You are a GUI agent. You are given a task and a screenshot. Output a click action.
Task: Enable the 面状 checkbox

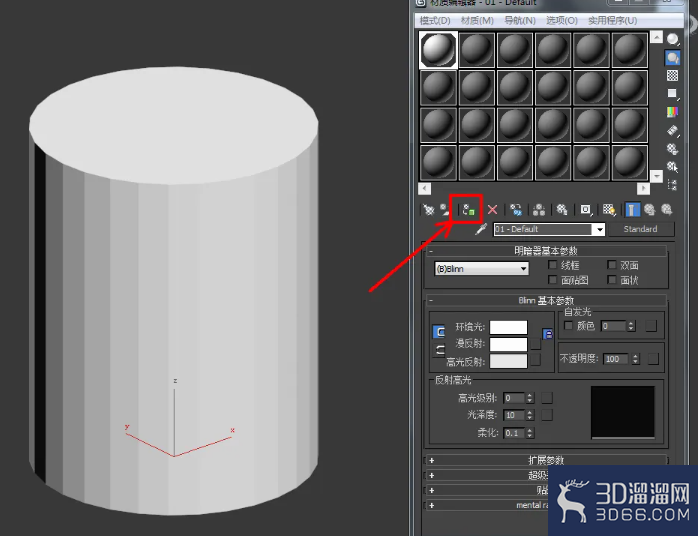(612, 280)
